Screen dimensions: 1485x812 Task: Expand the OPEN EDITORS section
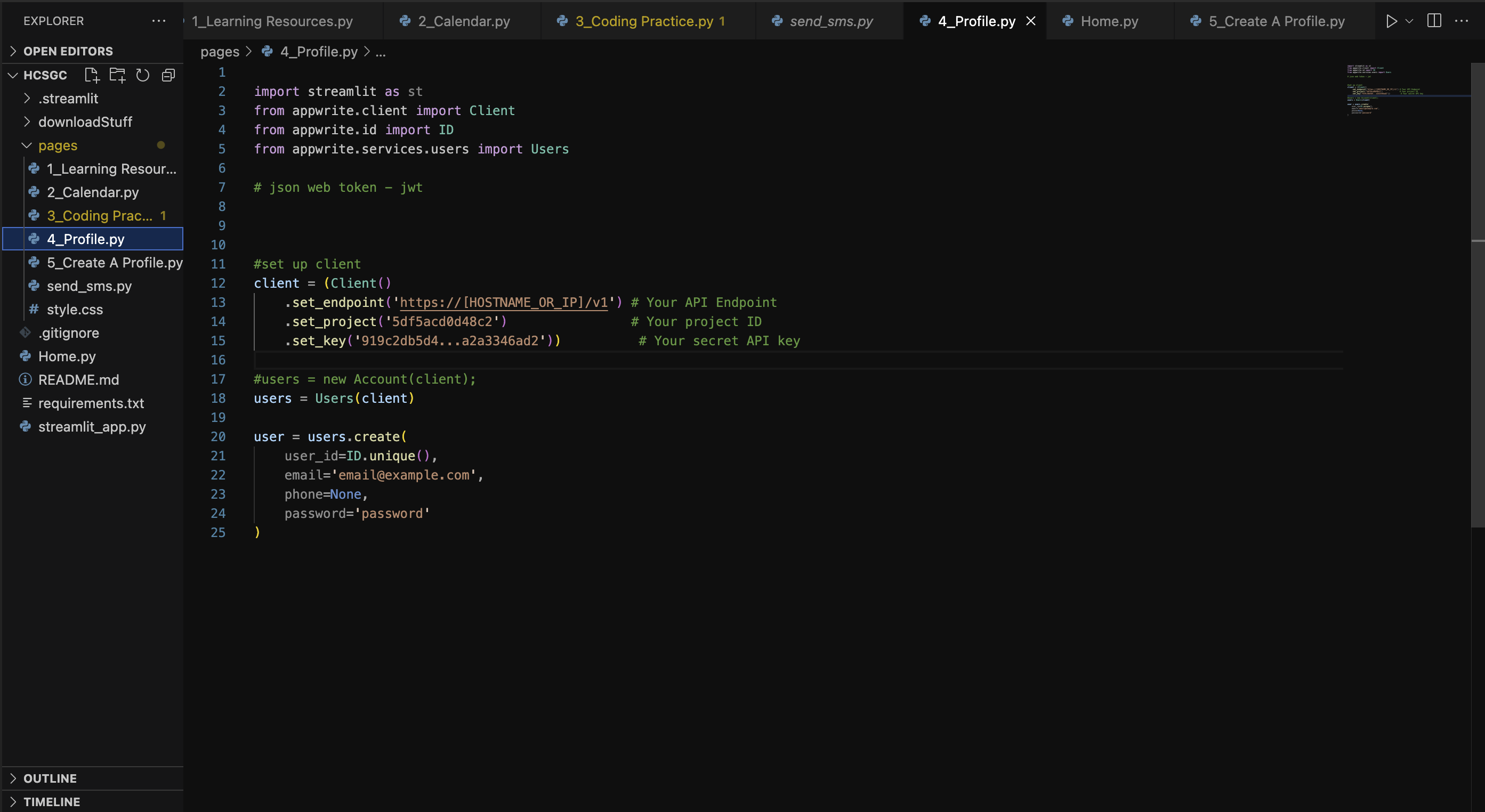[68, 51]
